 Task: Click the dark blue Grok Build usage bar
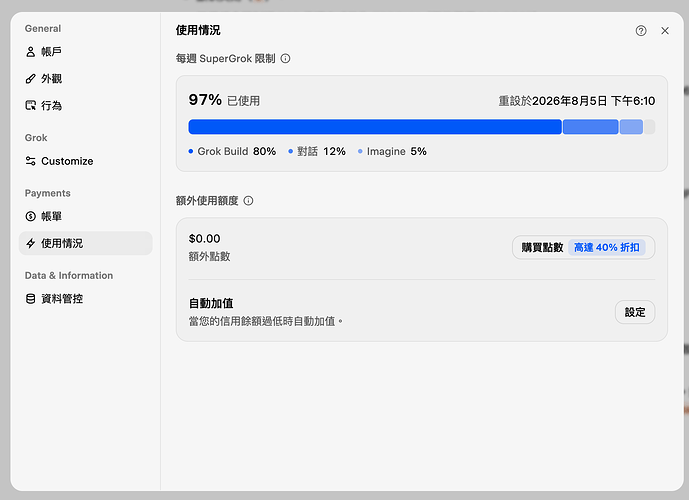[375, 127]
